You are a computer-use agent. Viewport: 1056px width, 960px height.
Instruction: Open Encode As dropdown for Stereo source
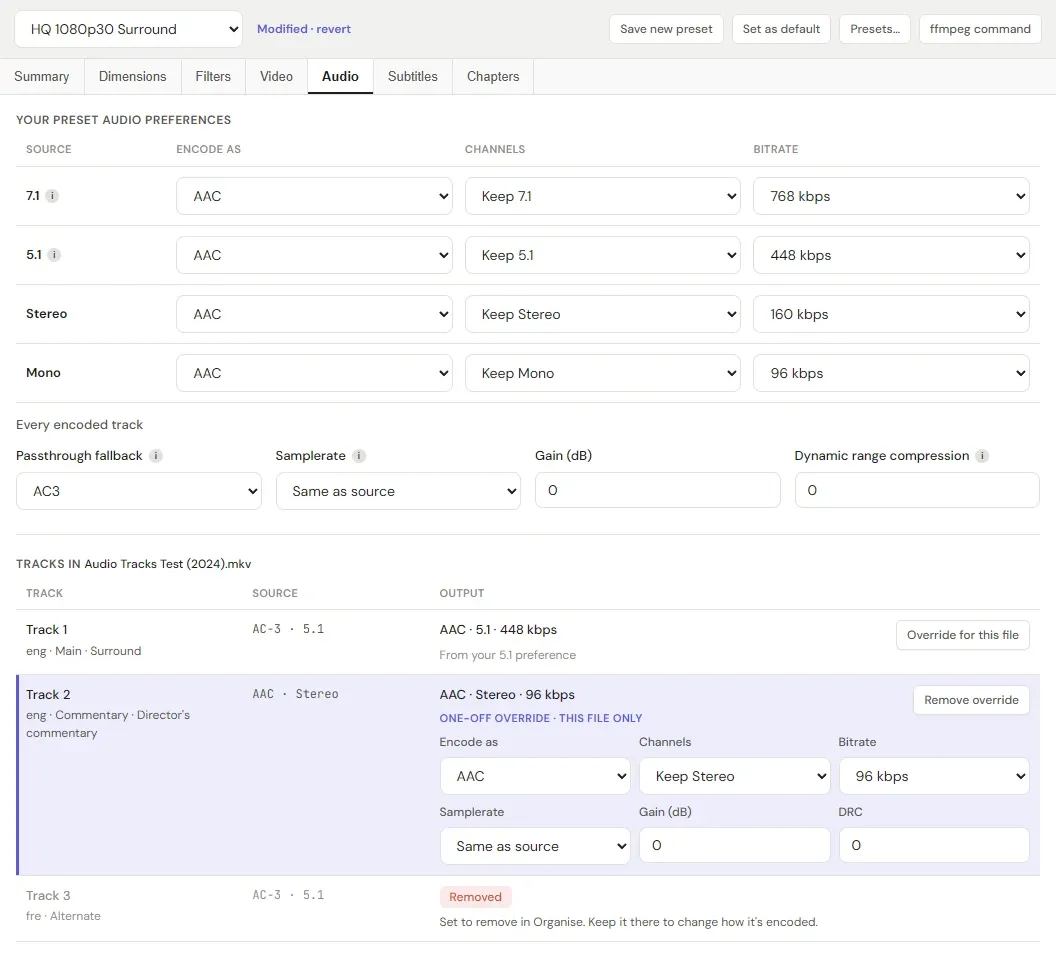(315, 314)
